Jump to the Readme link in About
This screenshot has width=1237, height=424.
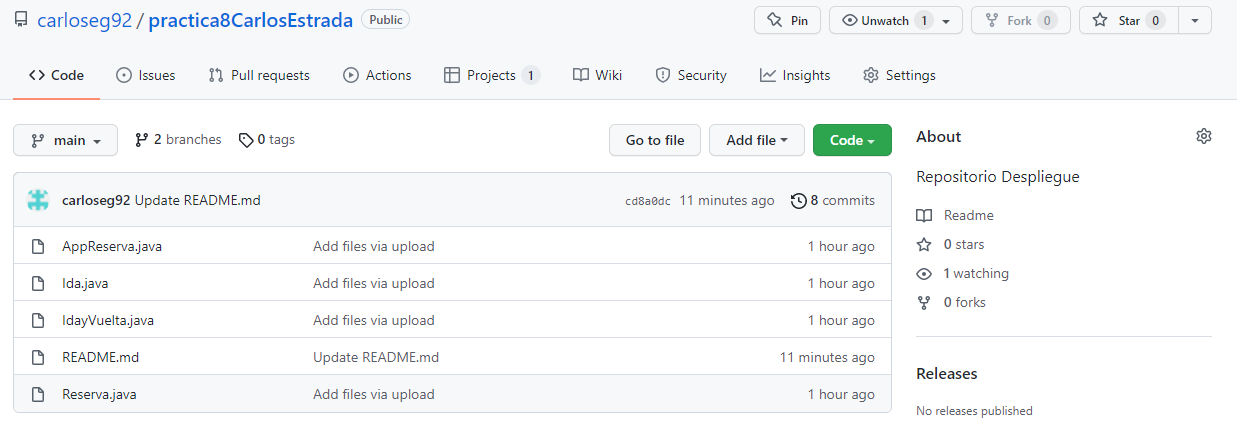(x=969, y=215)
